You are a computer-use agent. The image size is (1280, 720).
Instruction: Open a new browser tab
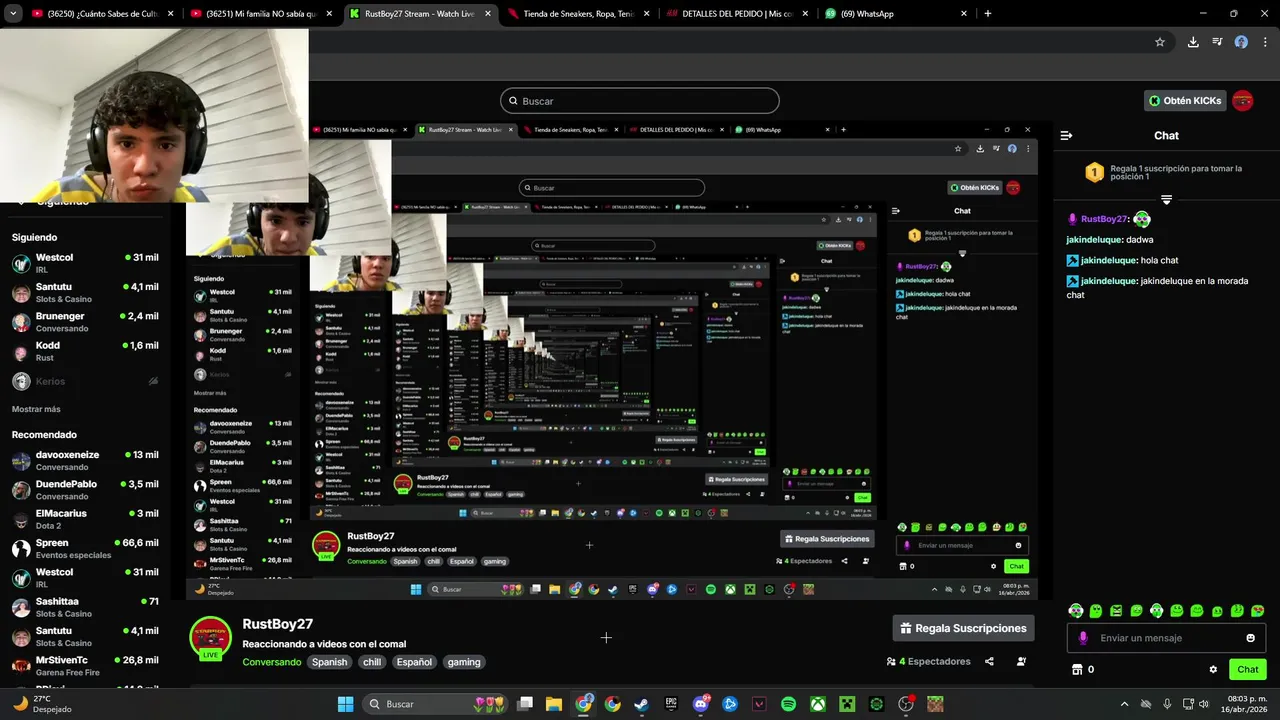click(988, 14)
